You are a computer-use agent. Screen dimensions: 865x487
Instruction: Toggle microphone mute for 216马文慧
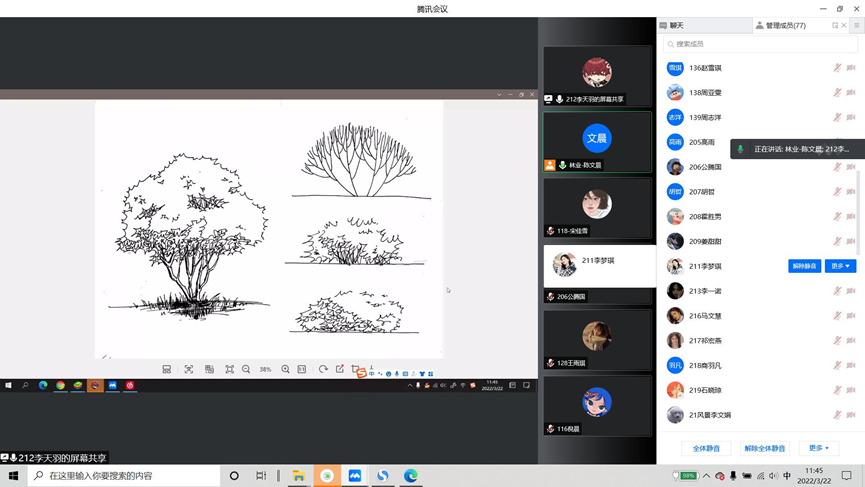point(838,316)
